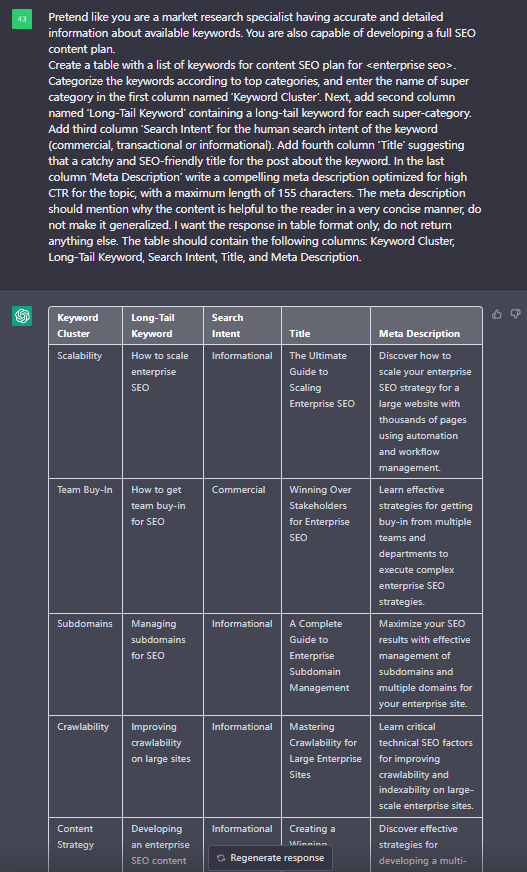Click the Scalability keyword cluster cell
Image resolution: width=527 pixels, height=872 pixels.
(86, 412)
